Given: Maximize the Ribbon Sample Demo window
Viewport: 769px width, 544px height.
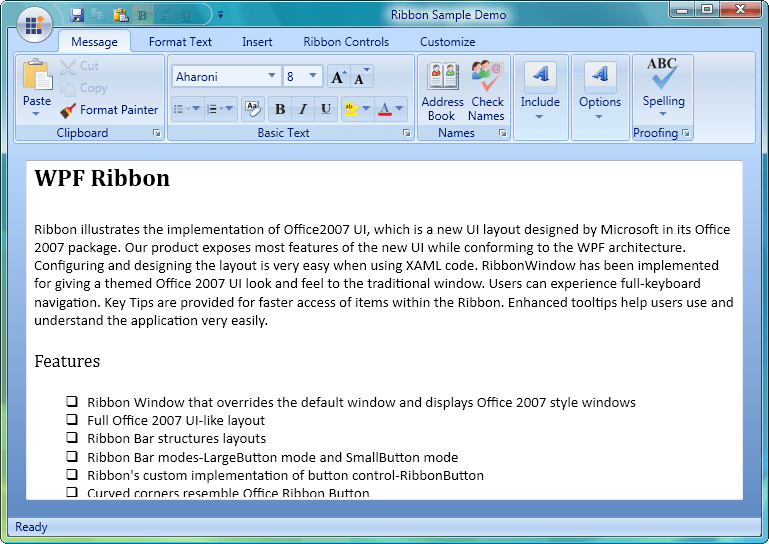Looking at the screenshot, I should tap(707, 9).
